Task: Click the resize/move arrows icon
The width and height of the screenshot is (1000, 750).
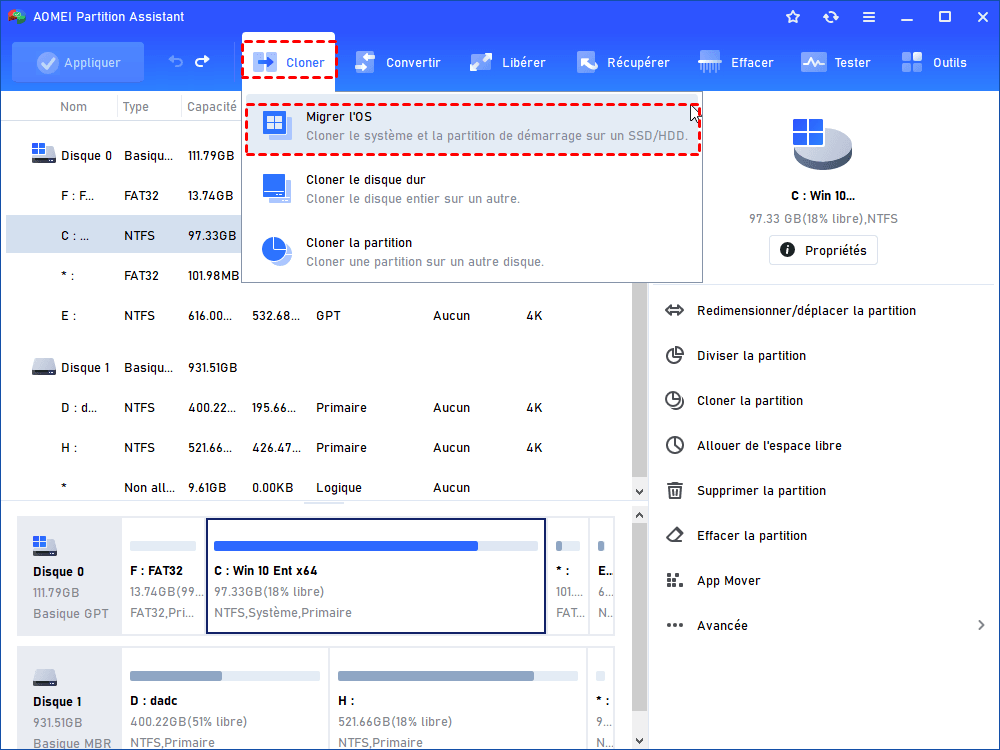Action: [674, 311]
